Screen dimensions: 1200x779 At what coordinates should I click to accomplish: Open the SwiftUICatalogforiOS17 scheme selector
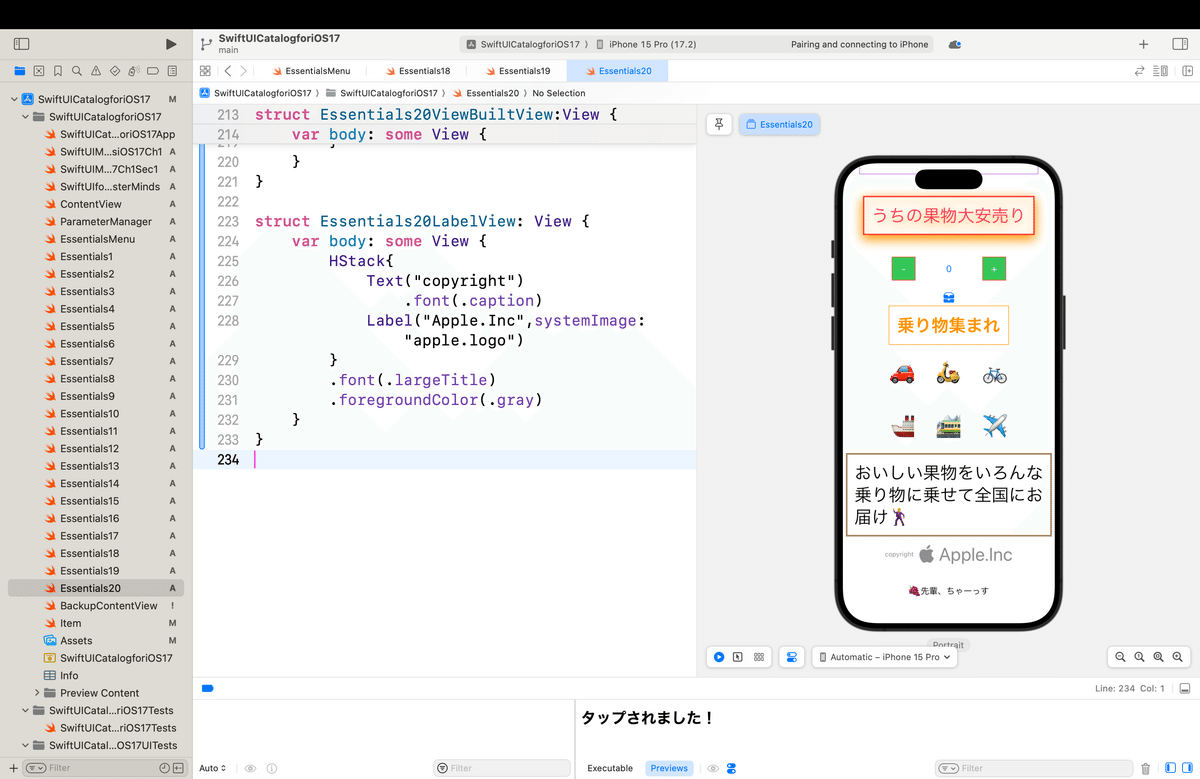[x=522, y=44]
